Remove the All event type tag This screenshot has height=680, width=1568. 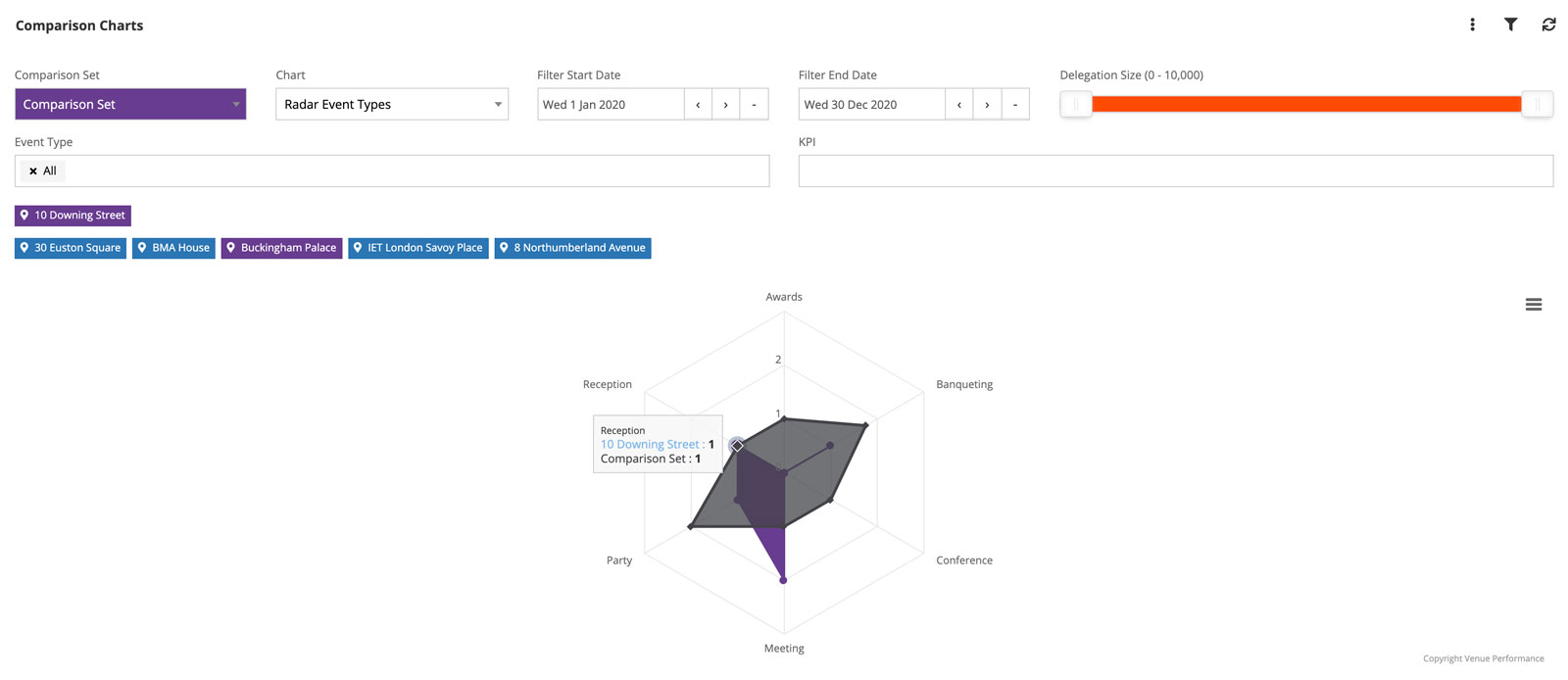(33, 171)
